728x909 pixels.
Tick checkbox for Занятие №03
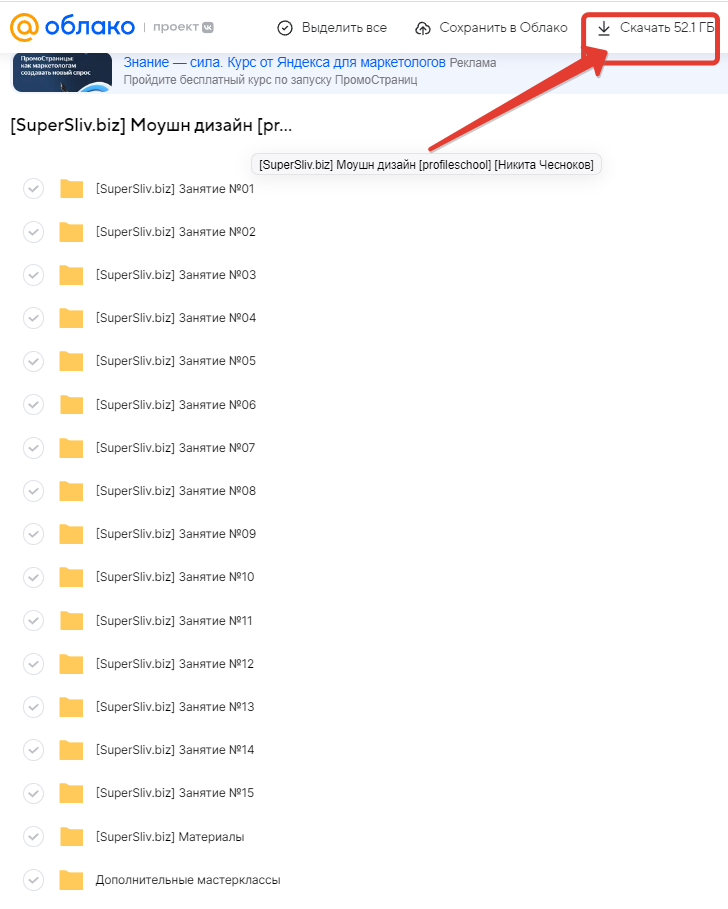[34, 275]
